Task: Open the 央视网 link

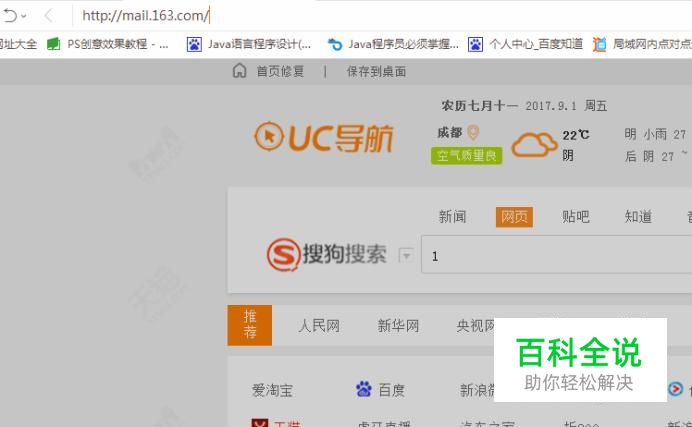Action: [x=475, y=326]
